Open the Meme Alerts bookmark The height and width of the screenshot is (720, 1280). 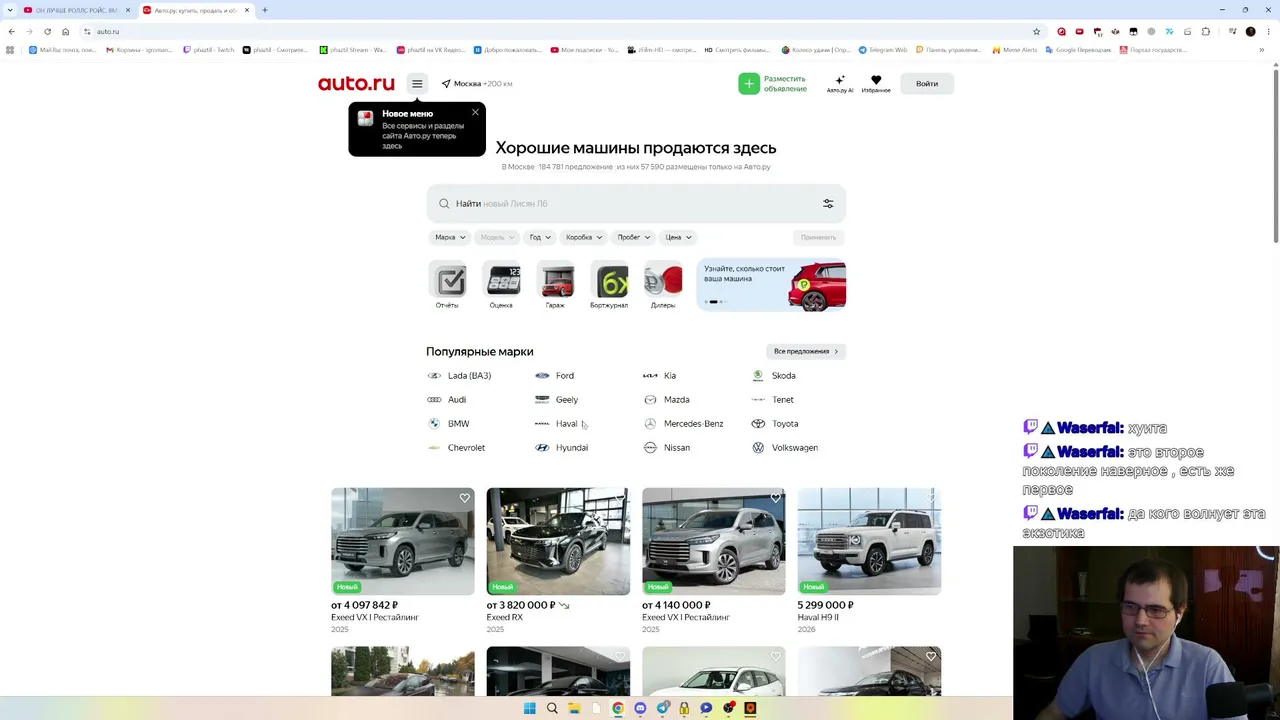coord(1014,49)
